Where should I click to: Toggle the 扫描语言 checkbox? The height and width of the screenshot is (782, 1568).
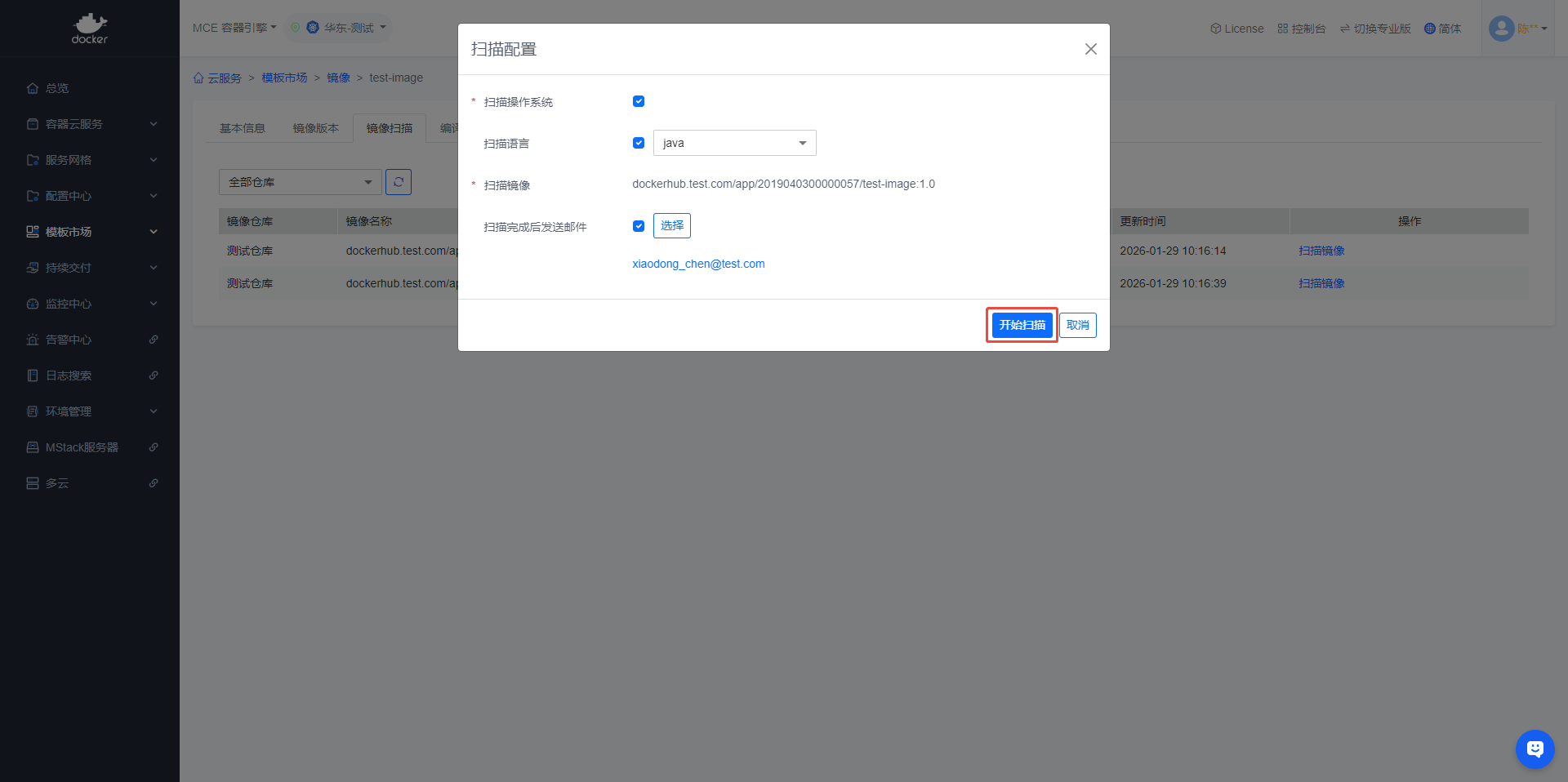point(639,143)
